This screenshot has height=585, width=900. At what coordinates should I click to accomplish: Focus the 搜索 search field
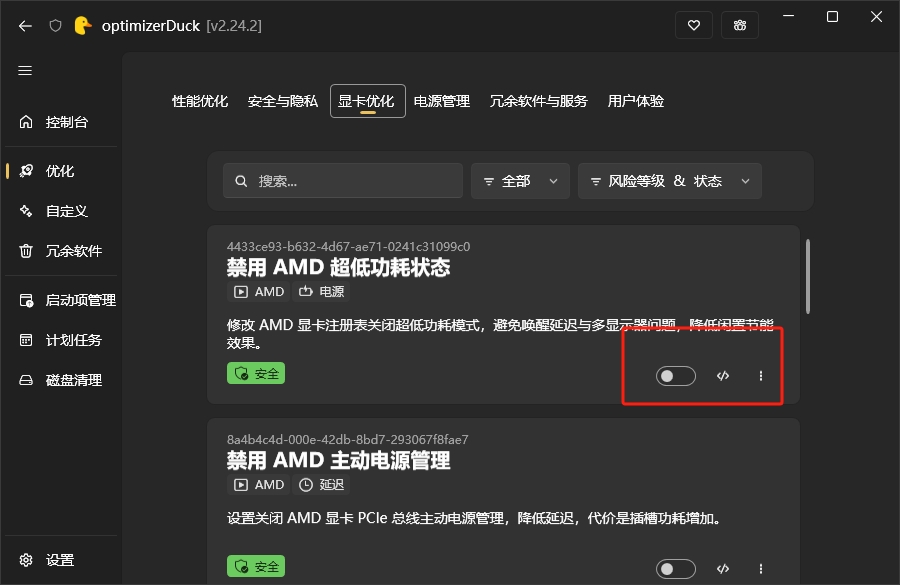click(343, 181)
